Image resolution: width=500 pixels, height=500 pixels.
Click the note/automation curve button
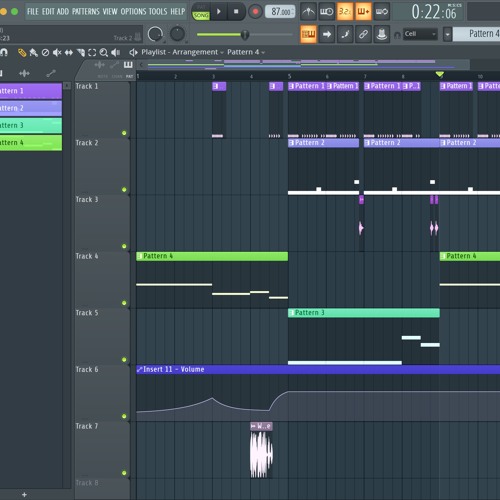[x=345, y=34]
